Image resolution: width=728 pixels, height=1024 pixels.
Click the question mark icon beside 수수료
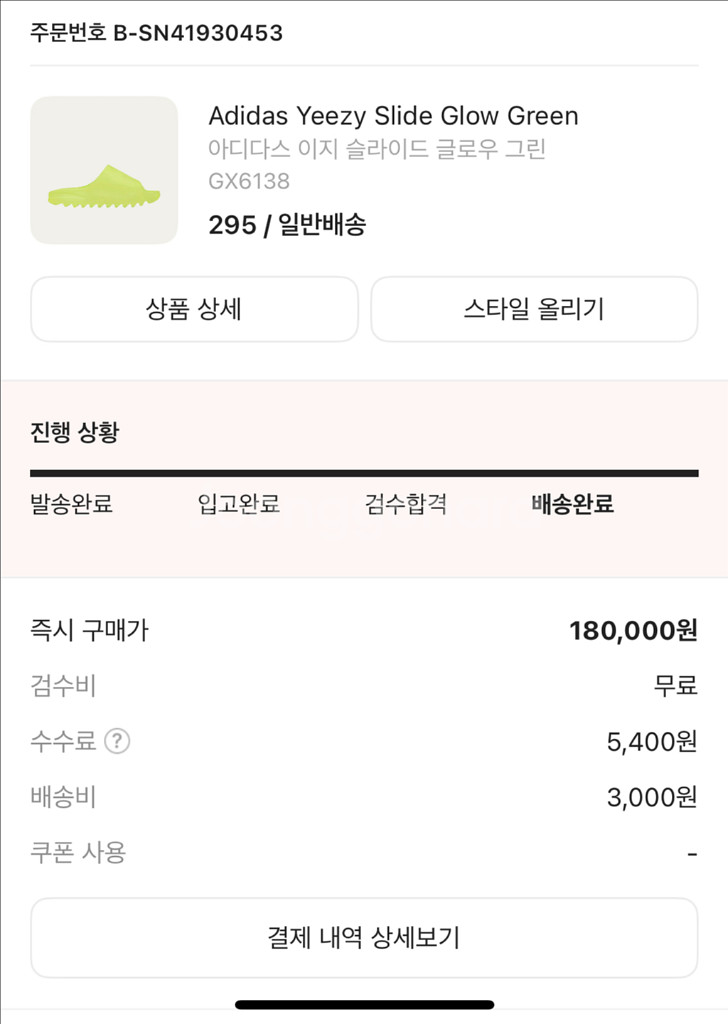tap(118, 741)
